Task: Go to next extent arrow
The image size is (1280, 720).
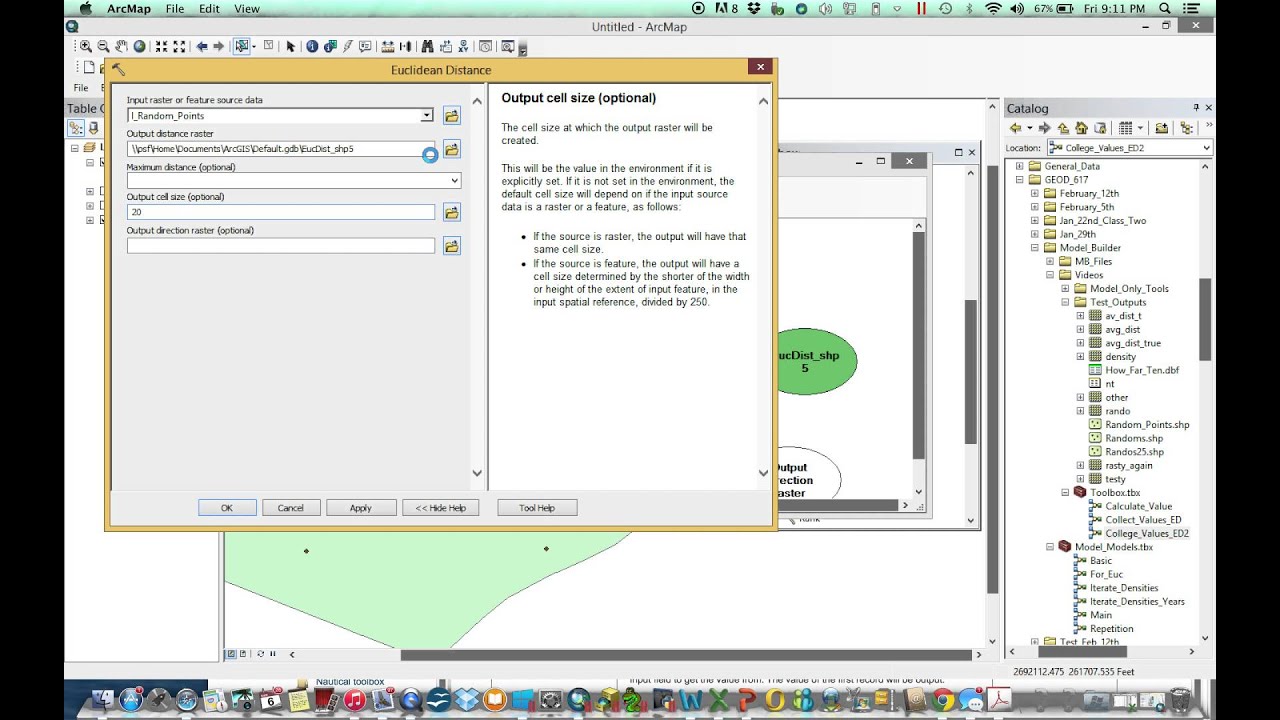Action: click(x=218, y=46)
